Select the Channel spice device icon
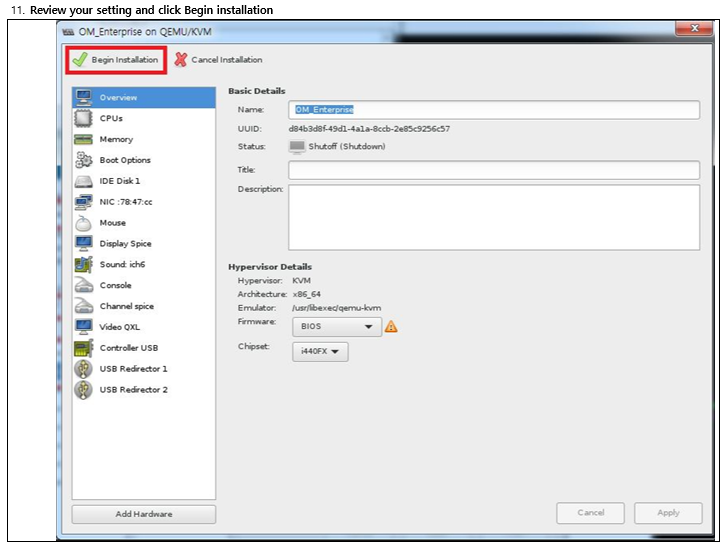725x551 pixels. pyautogui.click(x=84, y=306)
